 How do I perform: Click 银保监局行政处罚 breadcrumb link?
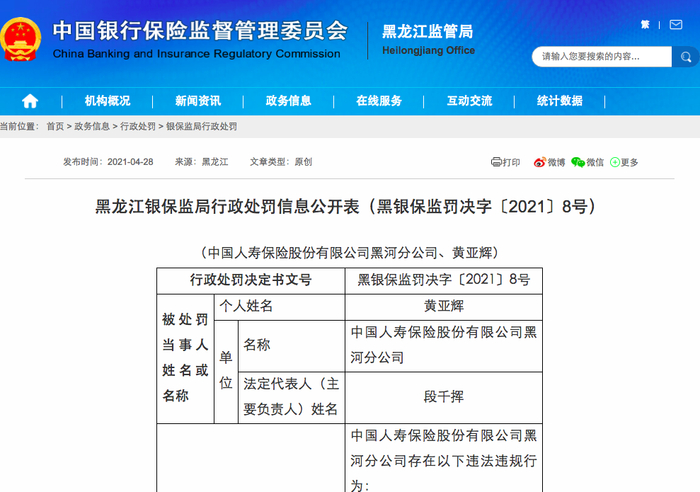tap(201, 126)
